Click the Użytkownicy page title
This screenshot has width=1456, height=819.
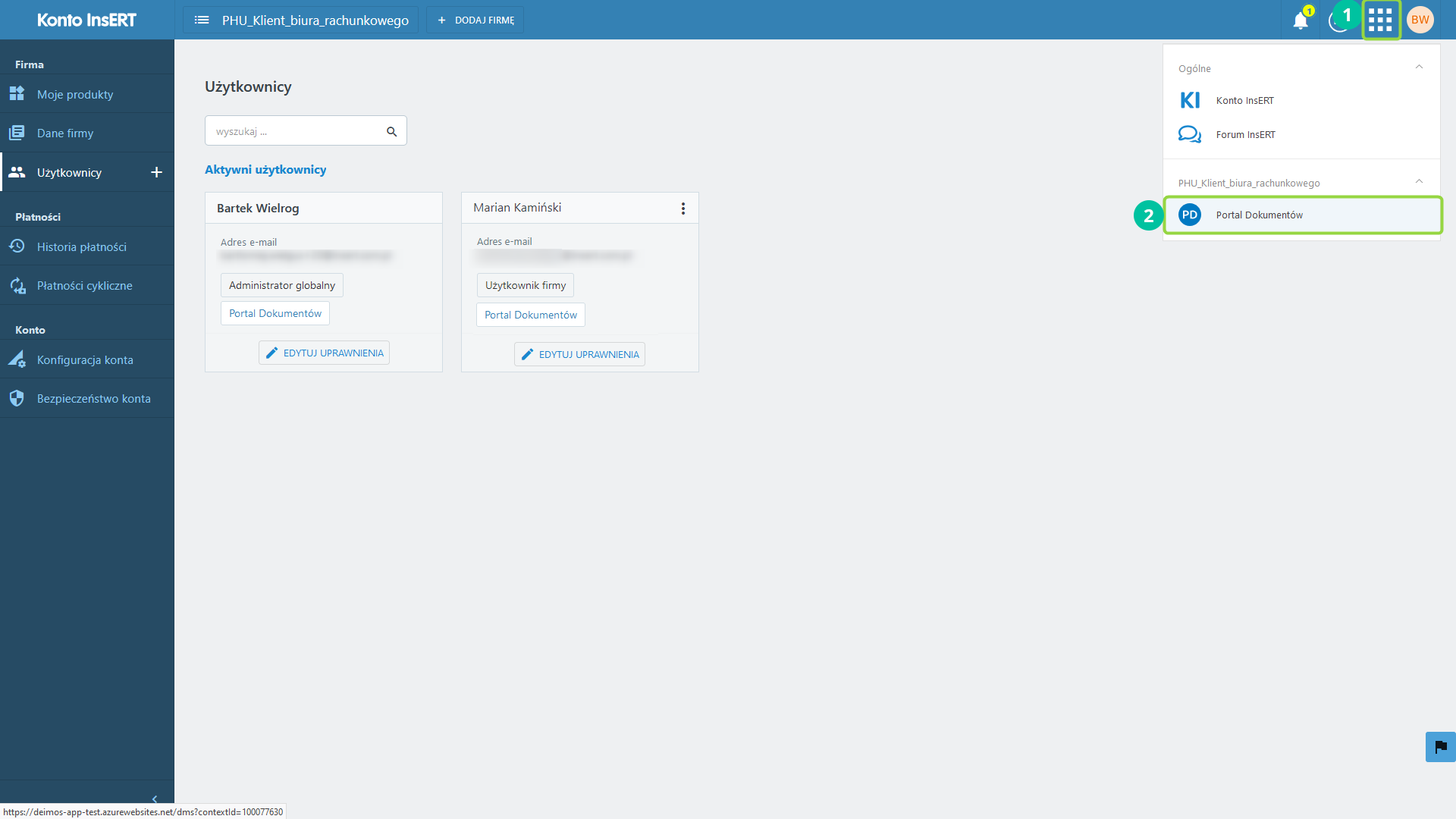248,86
